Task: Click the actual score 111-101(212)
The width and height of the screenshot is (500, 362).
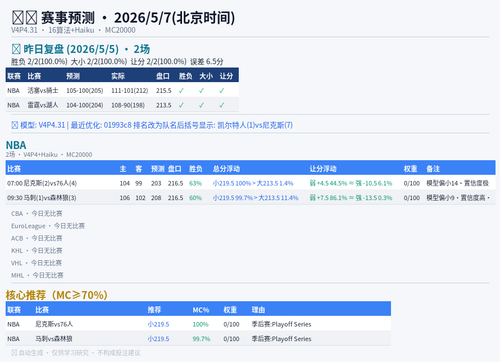Action: (x=130, y=91)
